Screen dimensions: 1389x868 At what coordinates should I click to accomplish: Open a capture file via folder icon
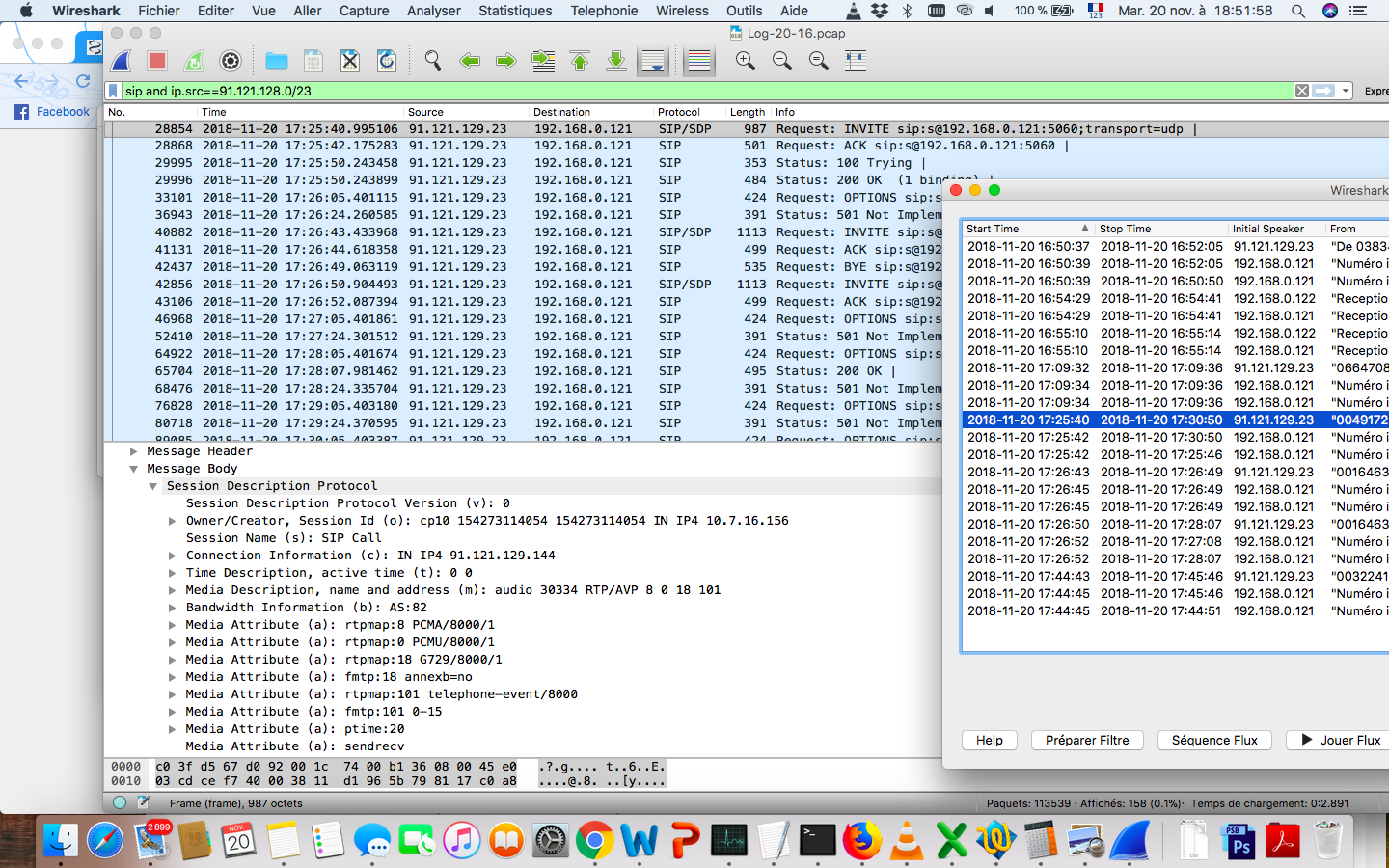(277, 61)
